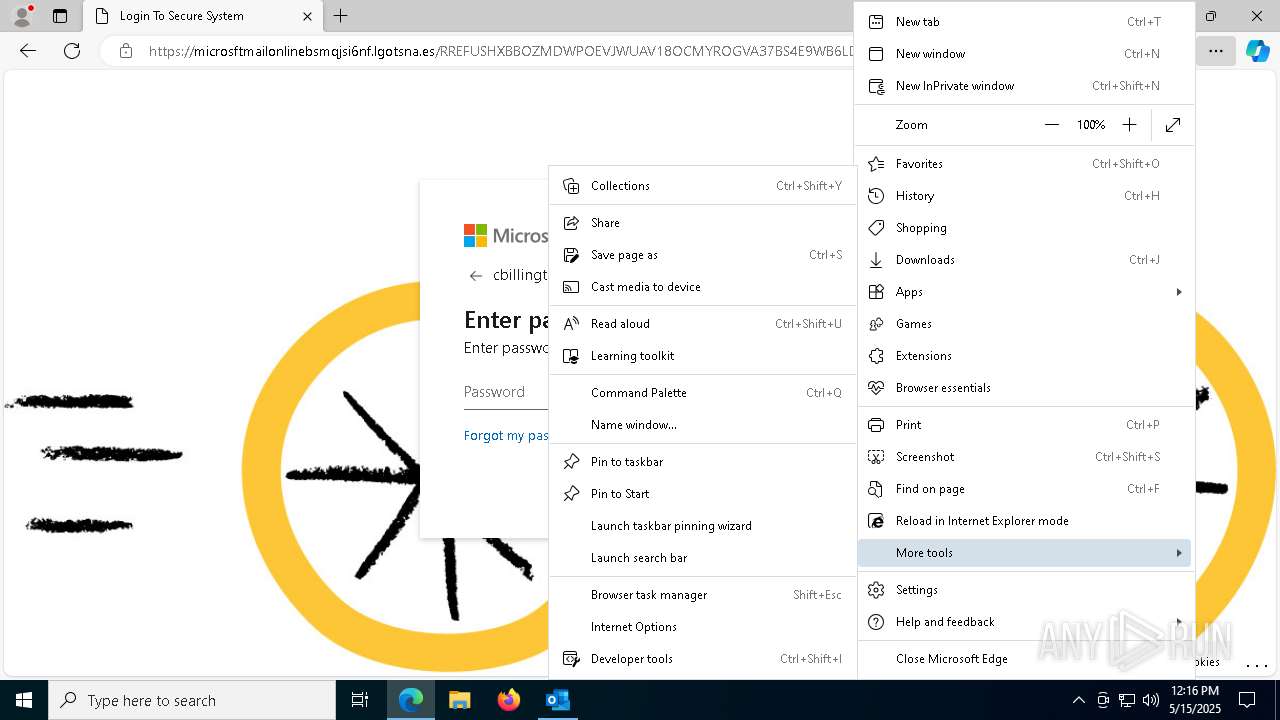Click the Pin to taskbar pin icon
Viewport: 1280px width, 720px height.
[571, 462]
